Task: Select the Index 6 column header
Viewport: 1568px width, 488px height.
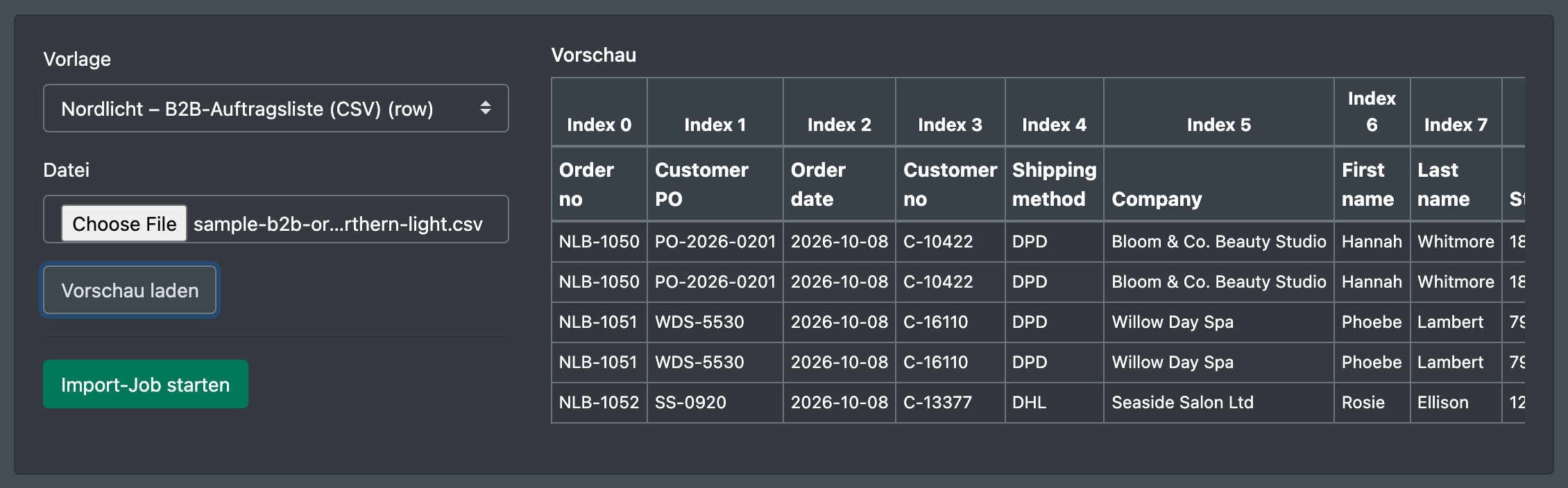Action: click(x=1372, y=112)
